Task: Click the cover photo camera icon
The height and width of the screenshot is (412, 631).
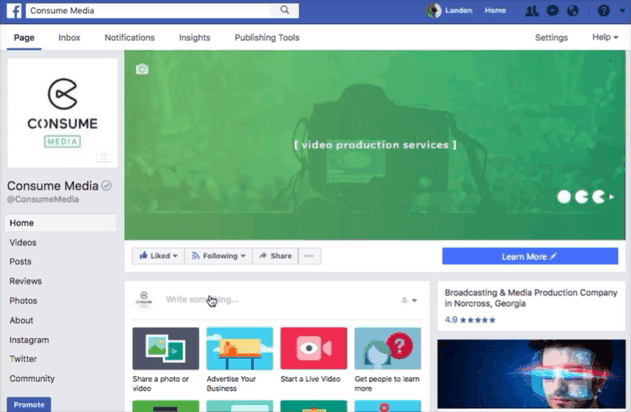Action: coord(142,69)
